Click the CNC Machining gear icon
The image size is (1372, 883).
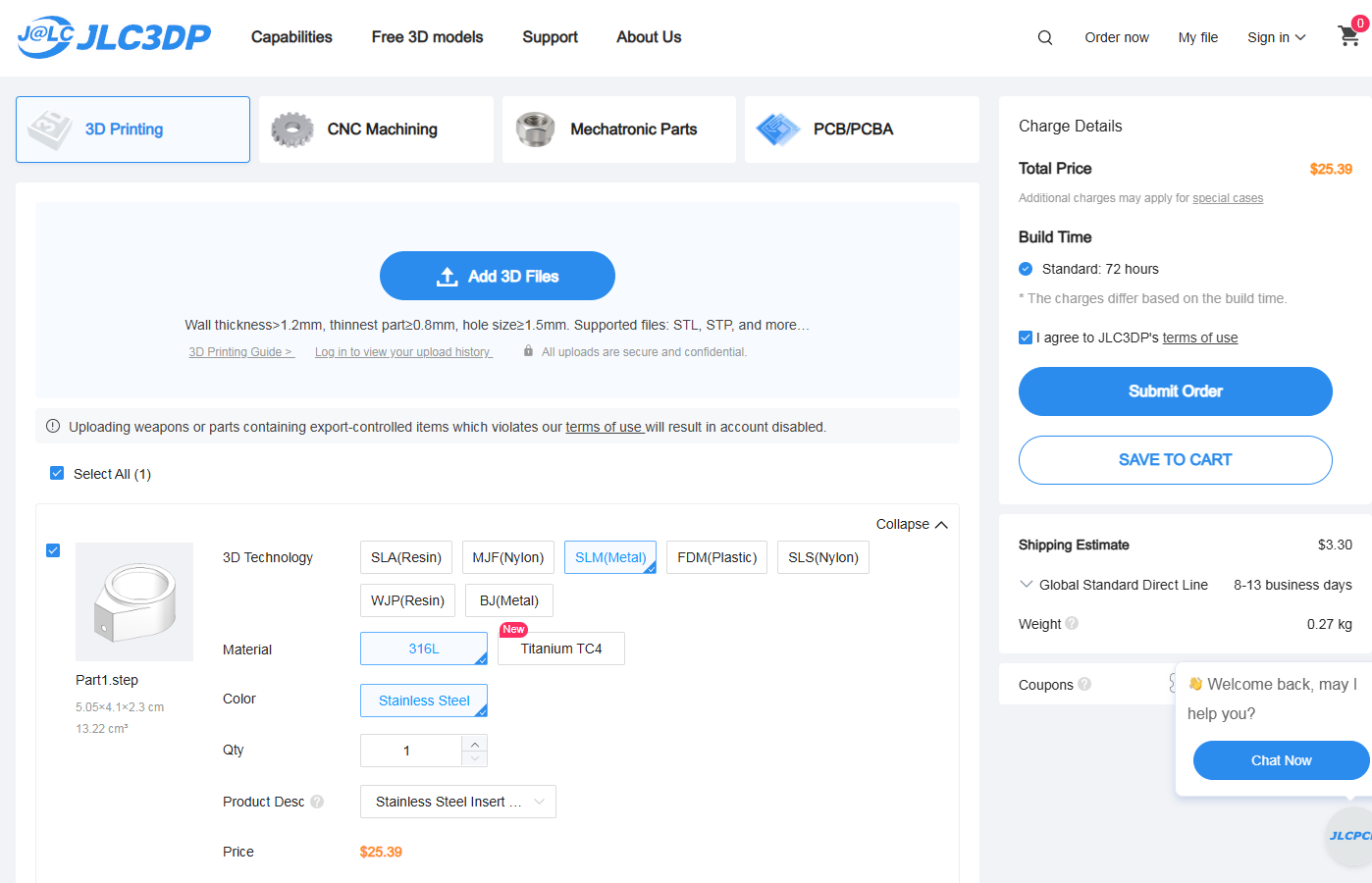click(291, 130)
